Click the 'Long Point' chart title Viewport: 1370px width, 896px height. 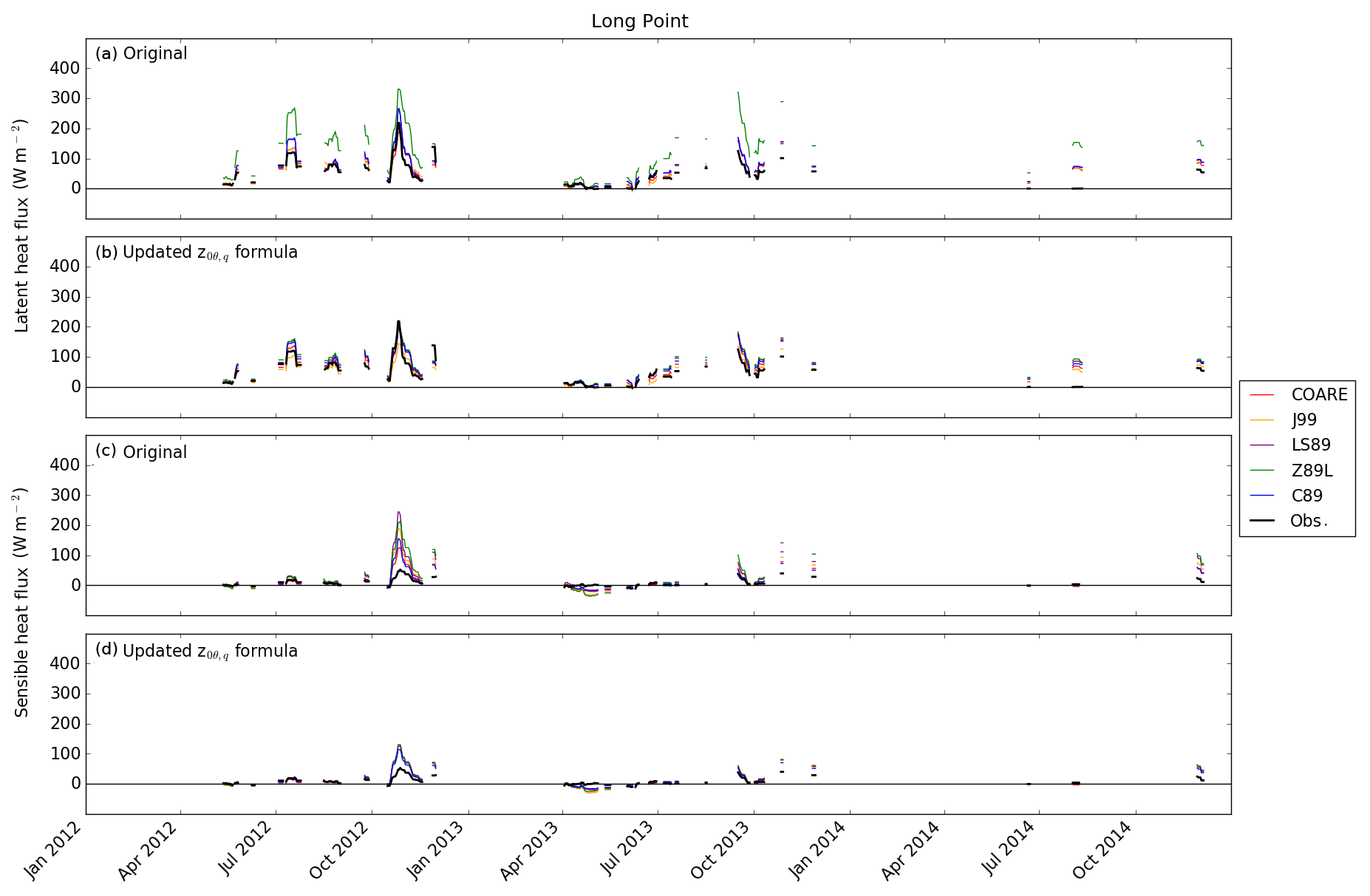(639, 21)
